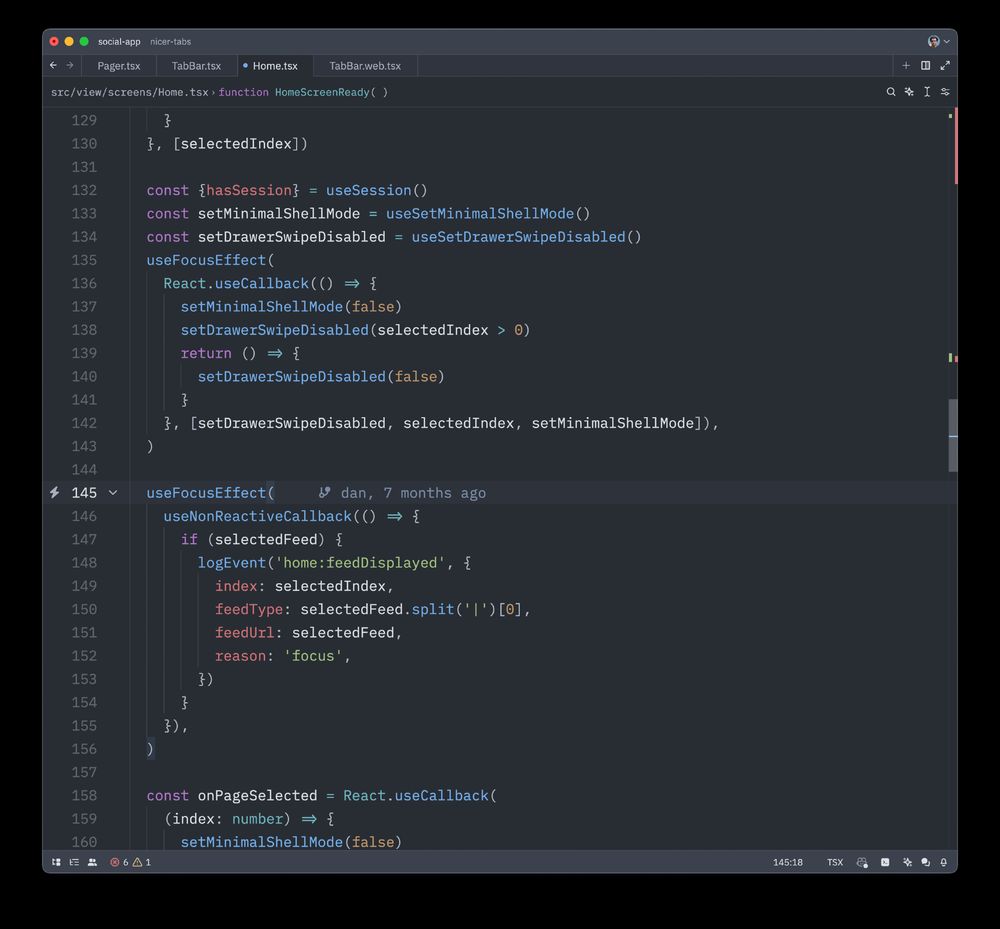Open the user avatar menu

point(934,41)
